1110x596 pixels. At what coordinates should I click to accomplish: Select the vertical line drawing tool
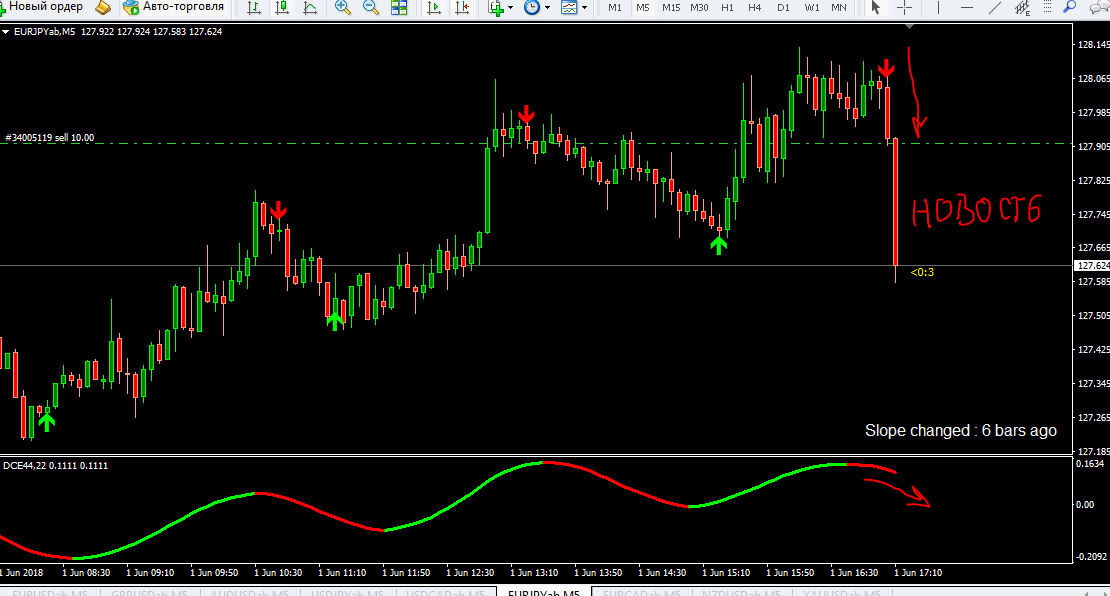(x=938, y=8)
